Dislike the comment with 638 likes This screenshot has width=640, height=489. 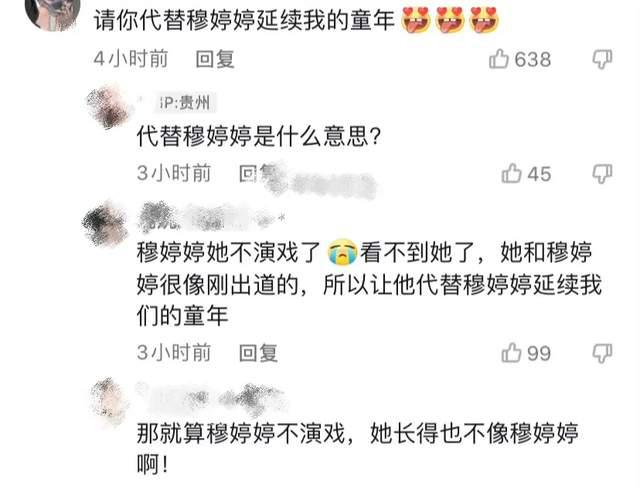(x=602, y=60)
